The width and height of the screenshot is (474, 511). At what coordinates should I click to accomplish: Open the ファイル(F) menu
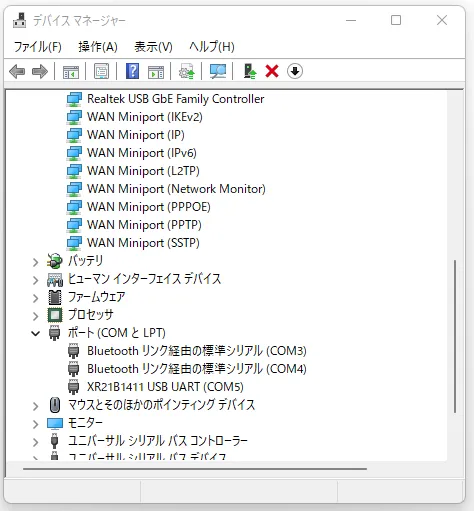pos(38,47)
